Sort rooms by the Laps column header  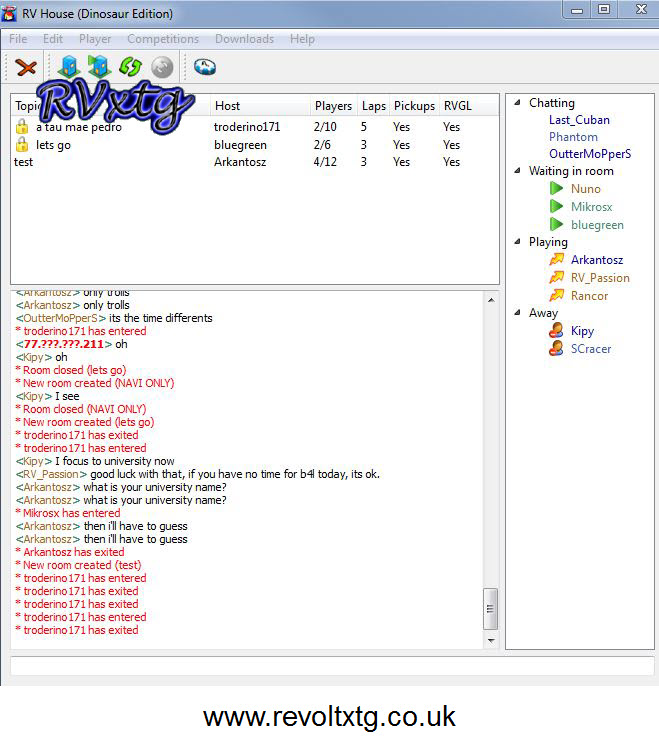(x=373, y=106)
